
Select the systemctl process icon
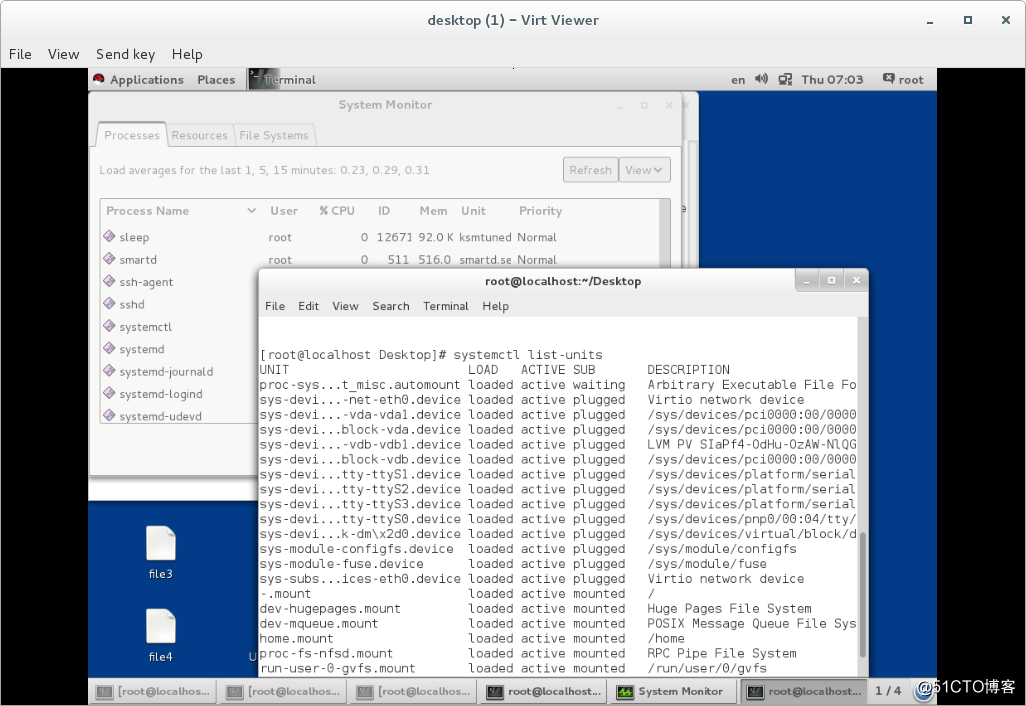click(x=109, y=326)
